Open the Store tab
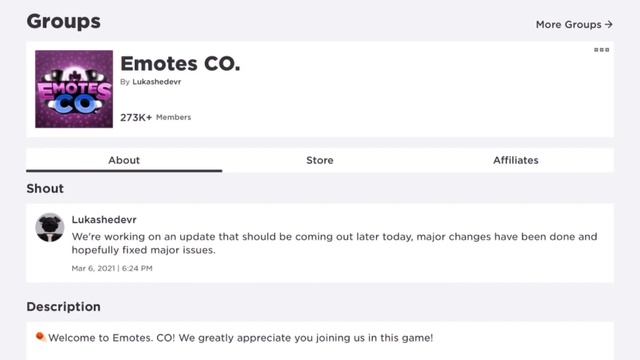640x360 pixels. 320,160
